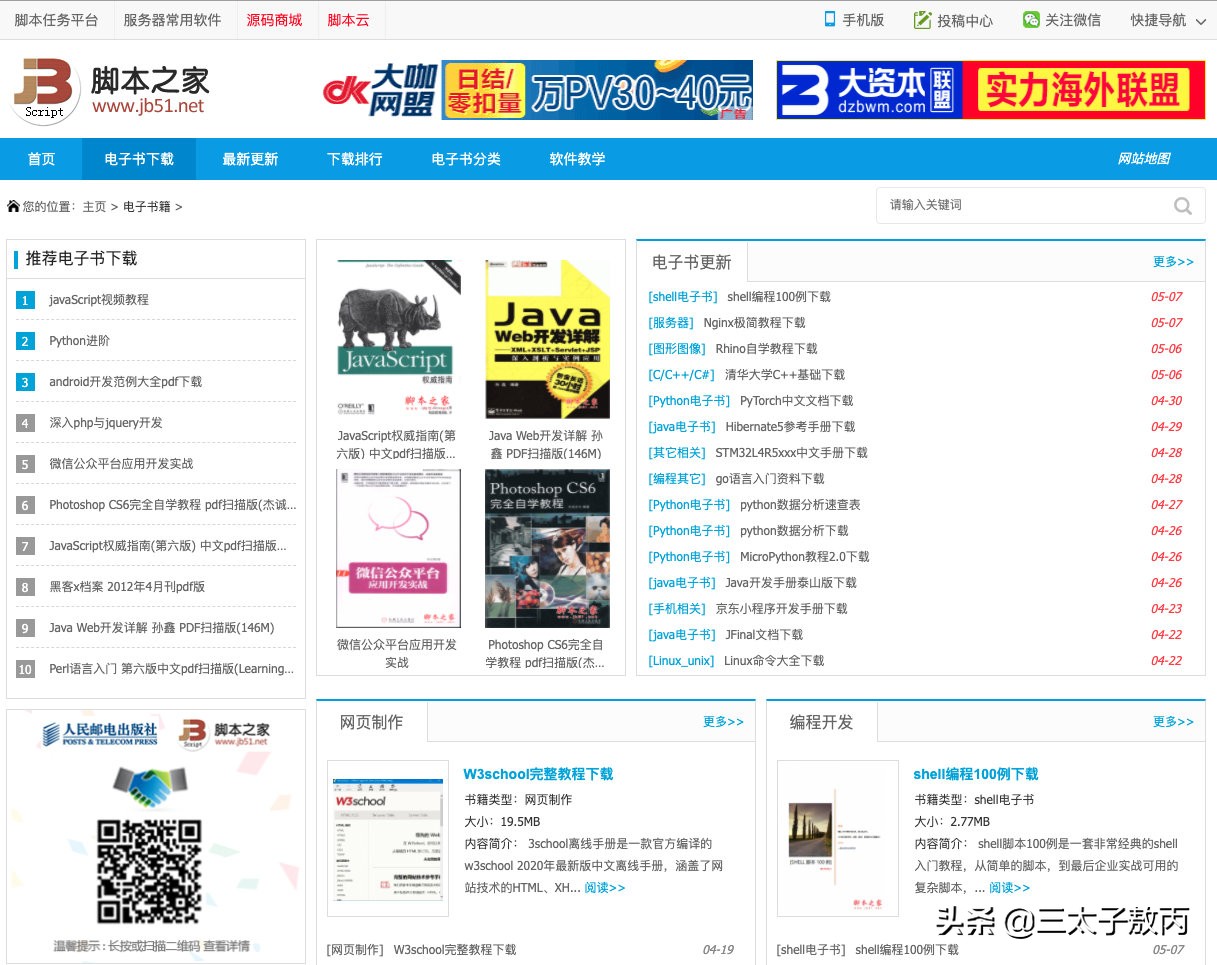Open the 微信公众平台应用开发实战 book cover

click(397, 549)
